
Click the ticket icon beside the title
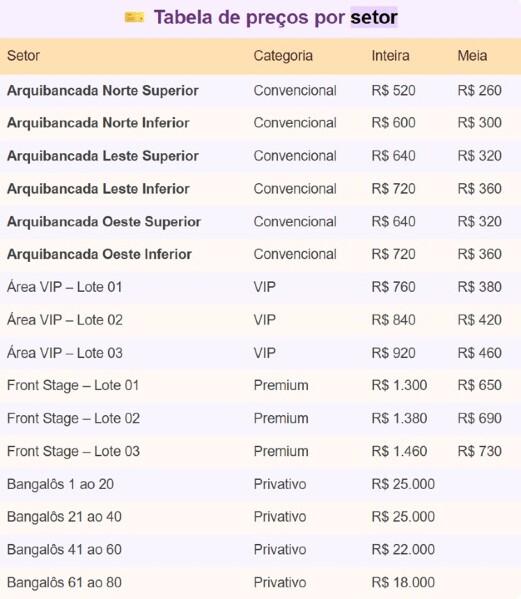pos(134,18)
